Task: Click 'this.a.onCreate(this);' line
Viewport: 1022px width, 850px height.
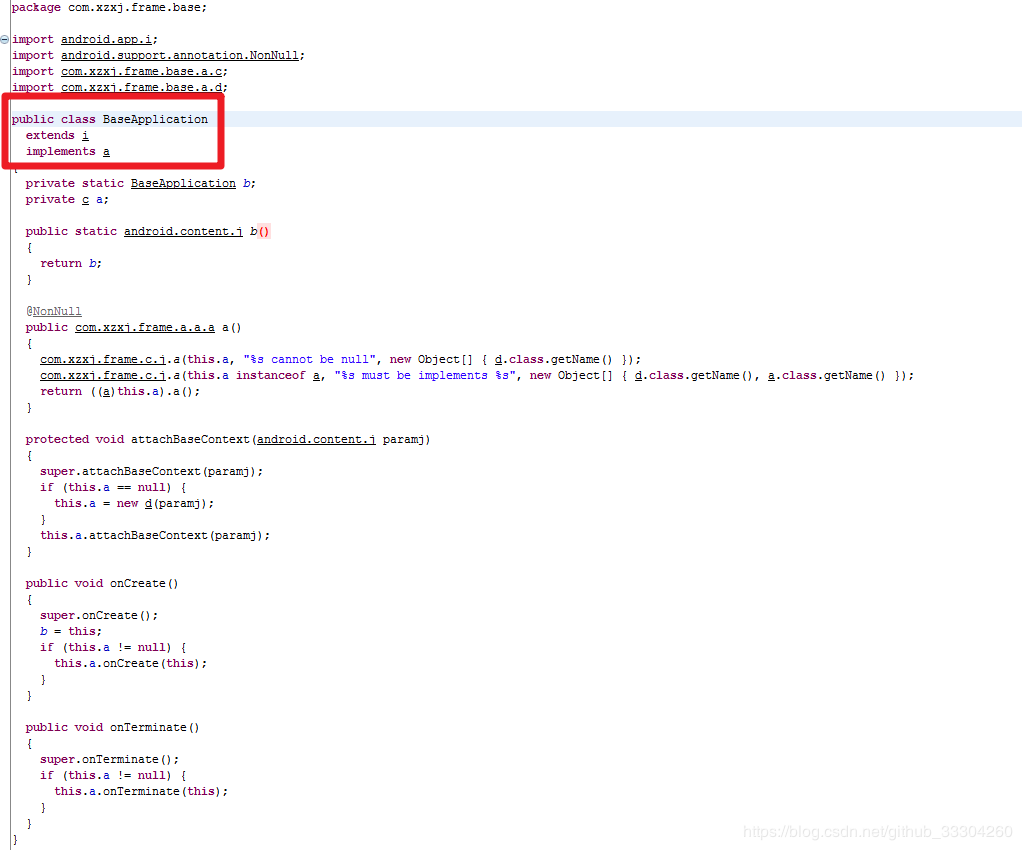Action: pos(130,664)
